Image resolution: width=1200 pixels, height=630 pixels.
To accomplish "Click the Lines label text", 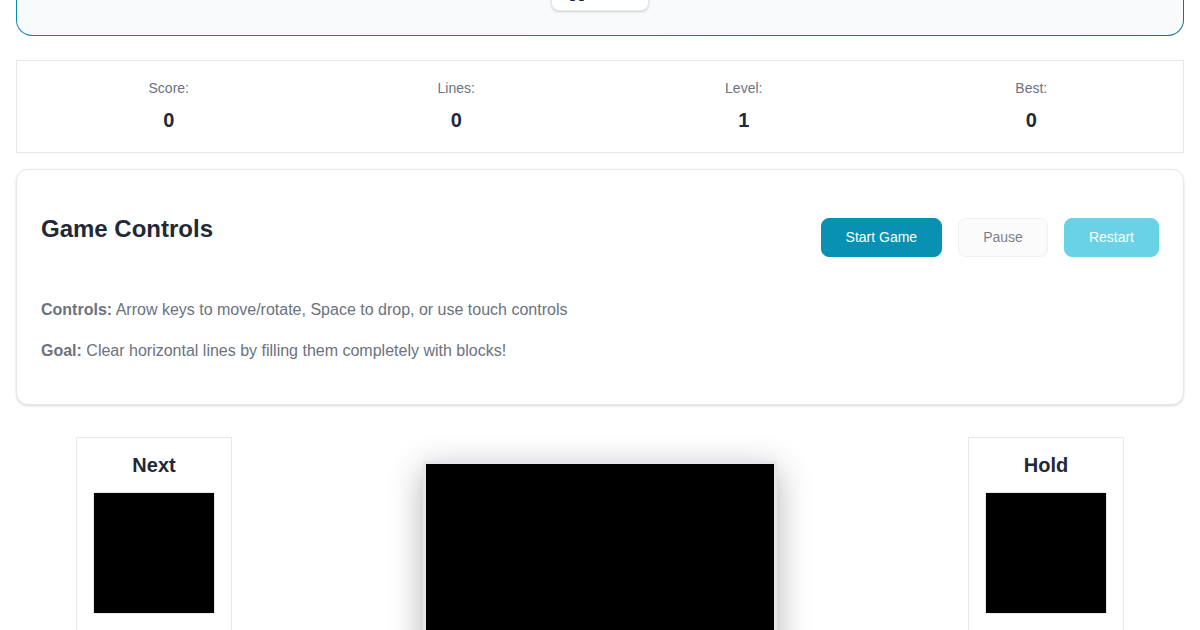I will click(x=456, y=88).
